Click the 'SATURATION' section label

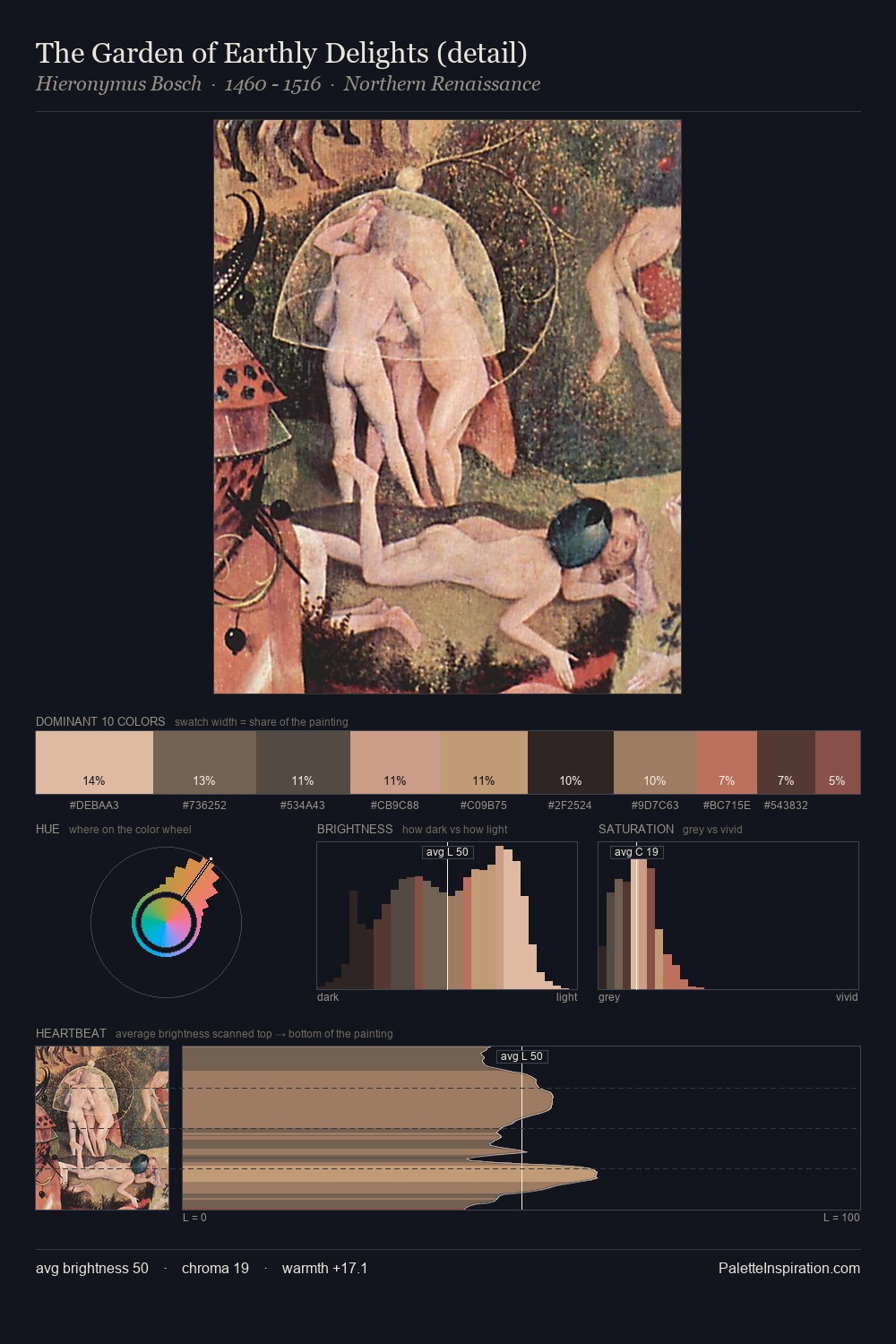(636, 829)
